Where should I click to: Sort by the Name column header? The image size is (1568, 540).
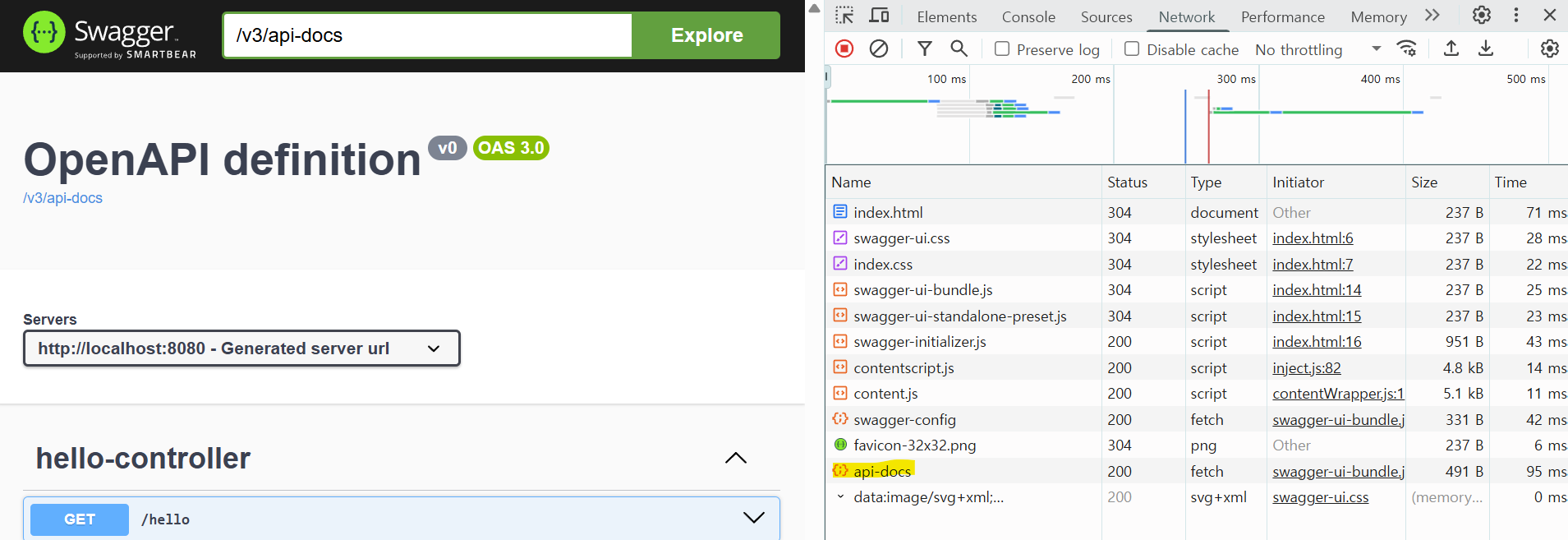pos(963,182)
